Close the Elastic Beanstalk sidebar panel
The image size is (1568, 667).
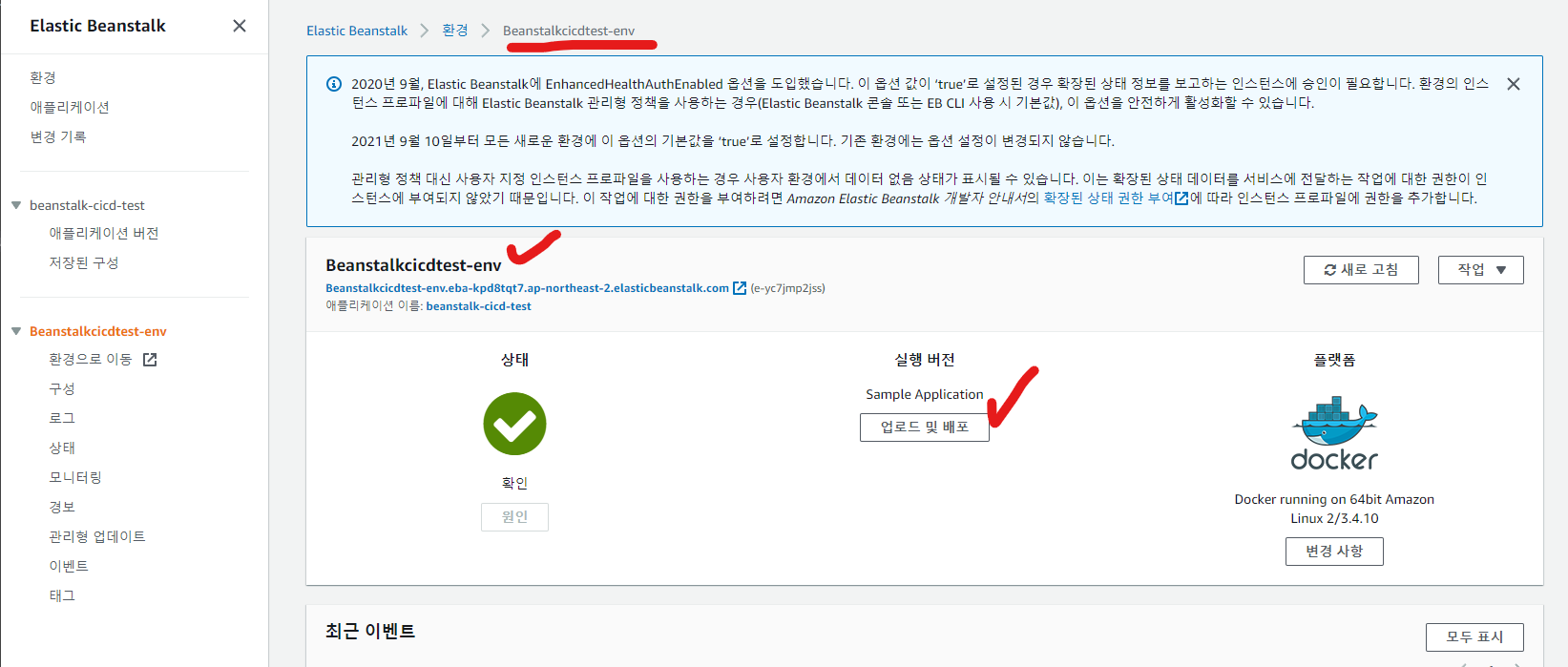click(240, 26)
